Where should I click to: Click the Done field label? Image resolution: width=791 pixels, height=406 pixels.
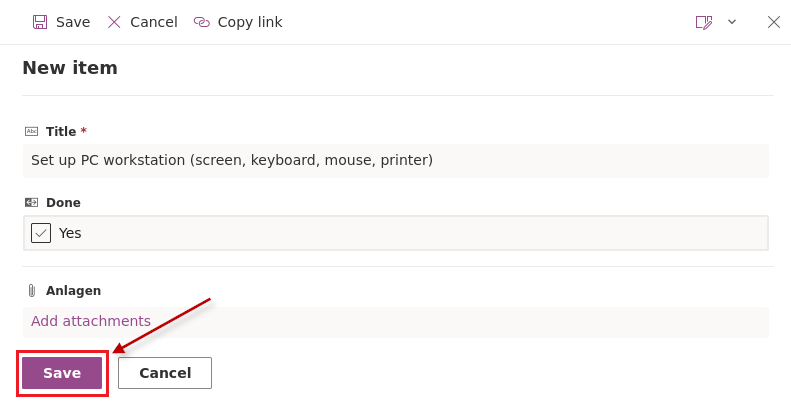(x=63, y=203)
